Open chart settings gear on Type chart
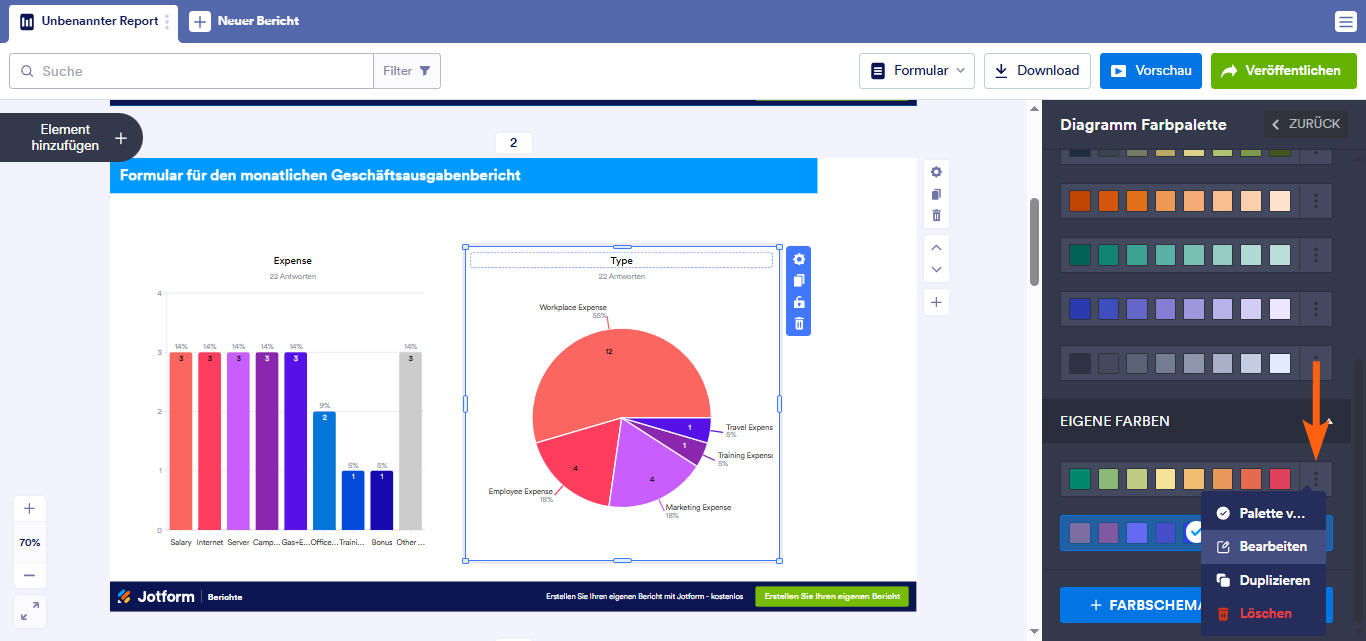This screenshot has height=641, width=1366. tap(798, 259)
